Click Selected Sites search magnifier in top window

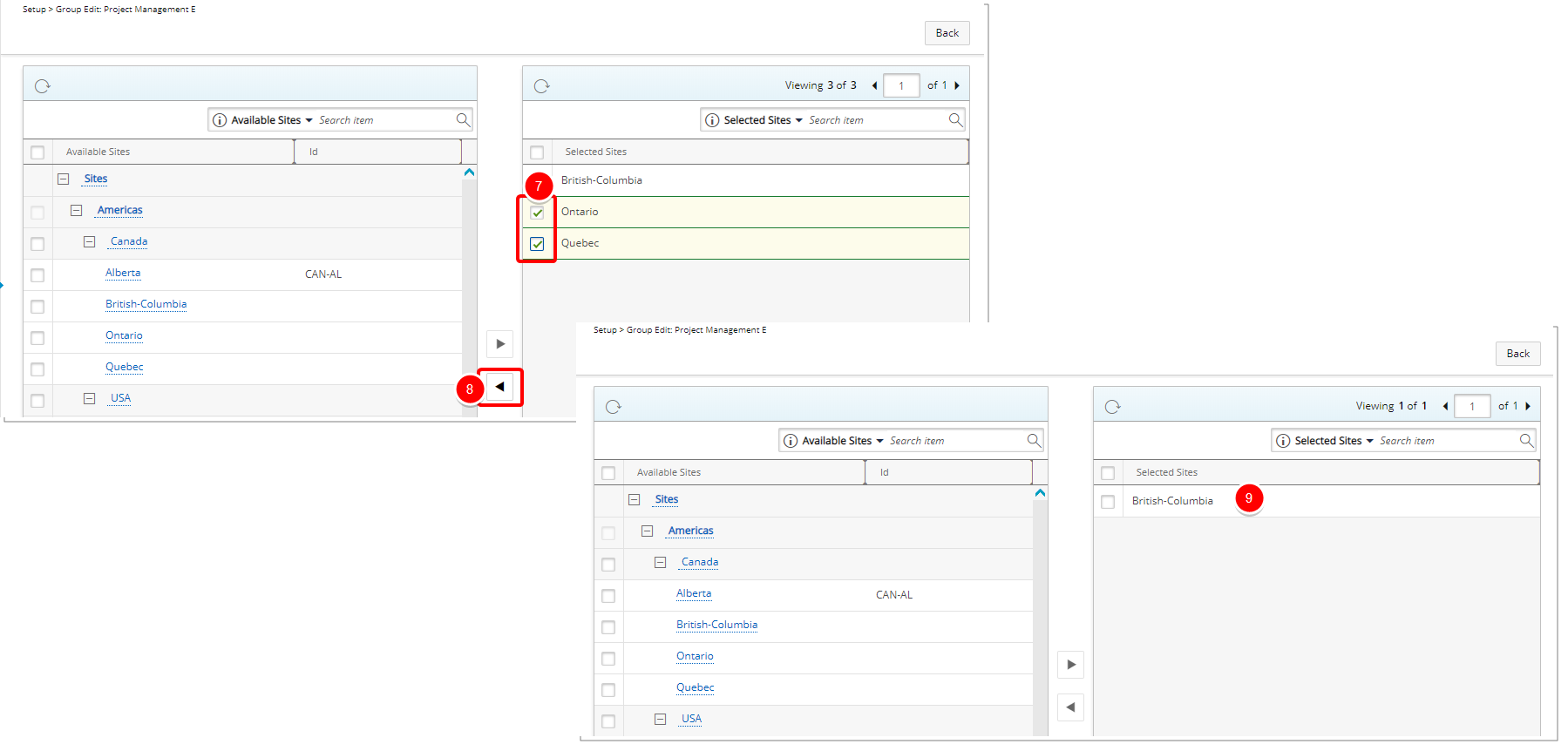(x=956, y=119)
